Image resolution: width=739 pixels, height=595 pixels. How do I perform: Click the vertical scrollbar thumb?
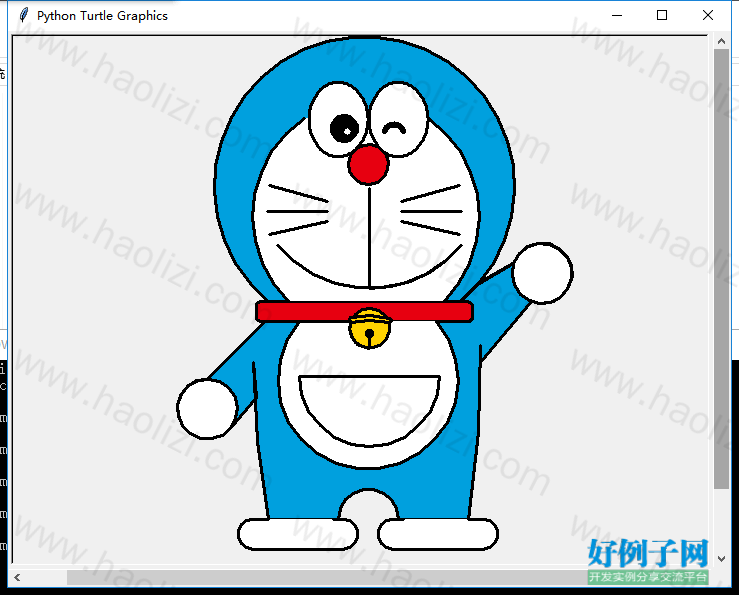tap(721, 269)
